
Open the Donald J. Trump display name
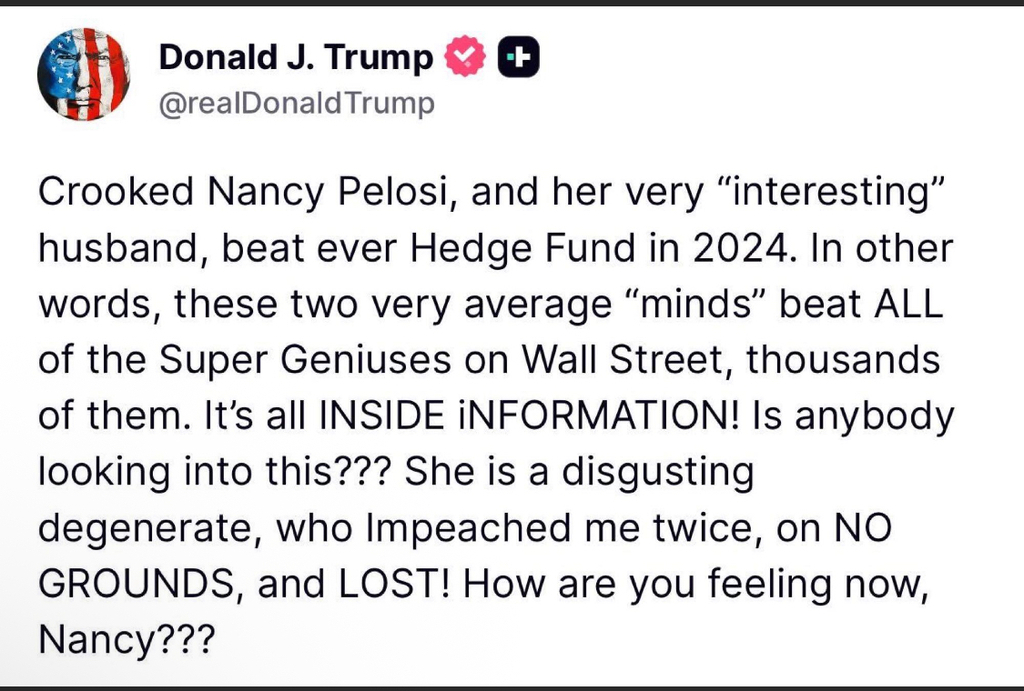tap(296, 58)
